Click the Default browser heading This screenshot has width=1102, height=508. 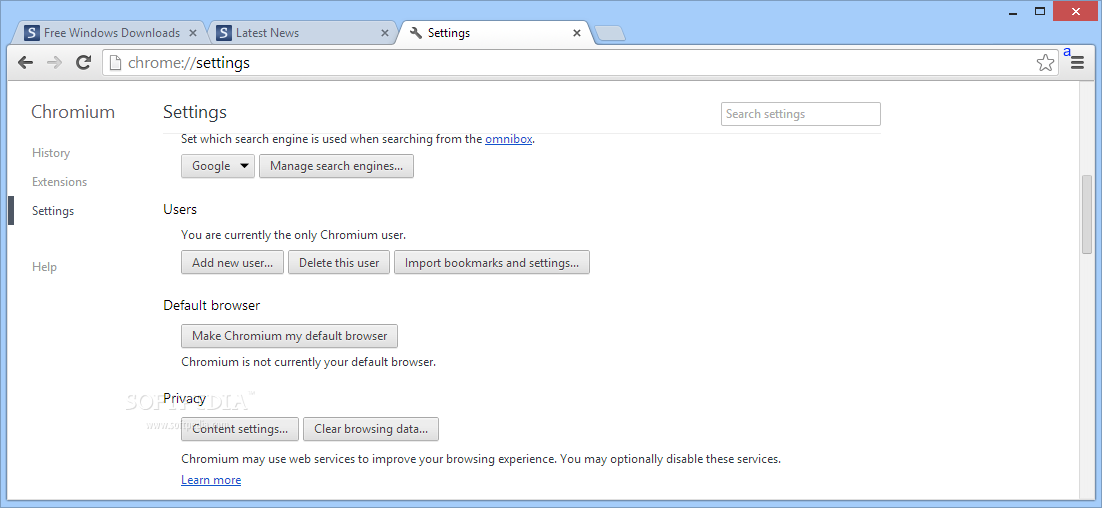point(212,306)
